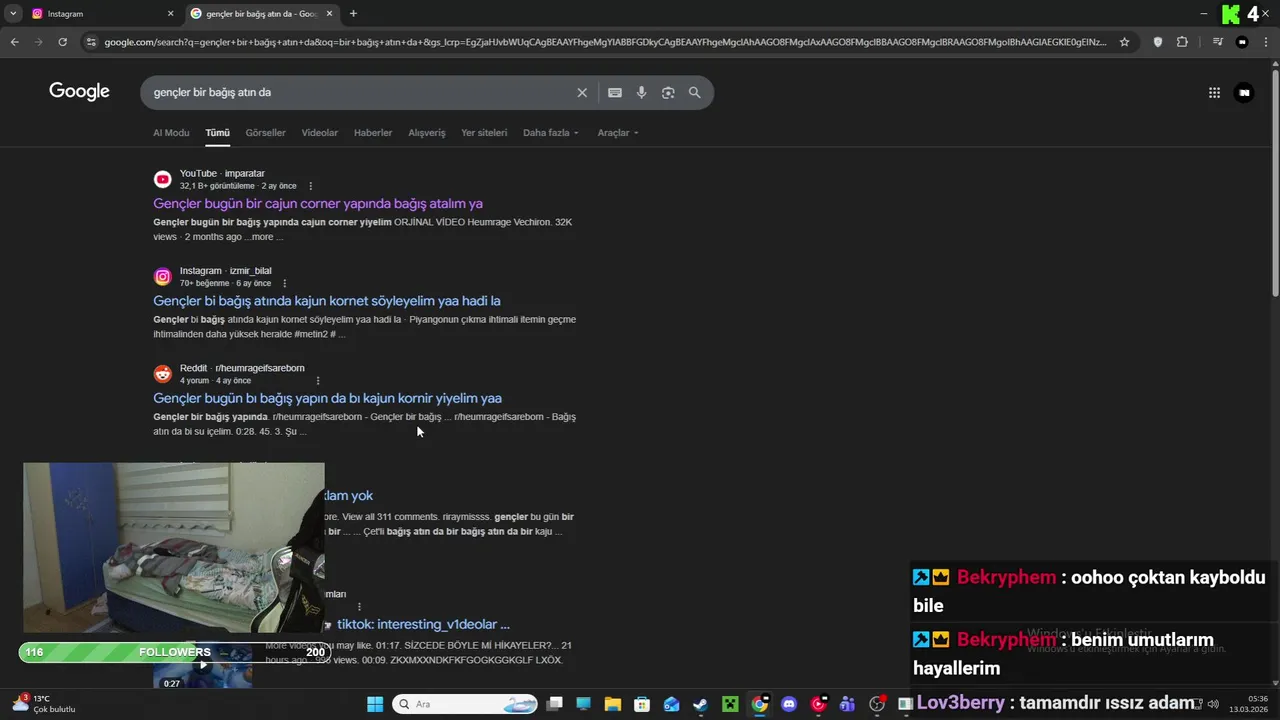Switch to the Yer siteleri tab

point(484,133)
